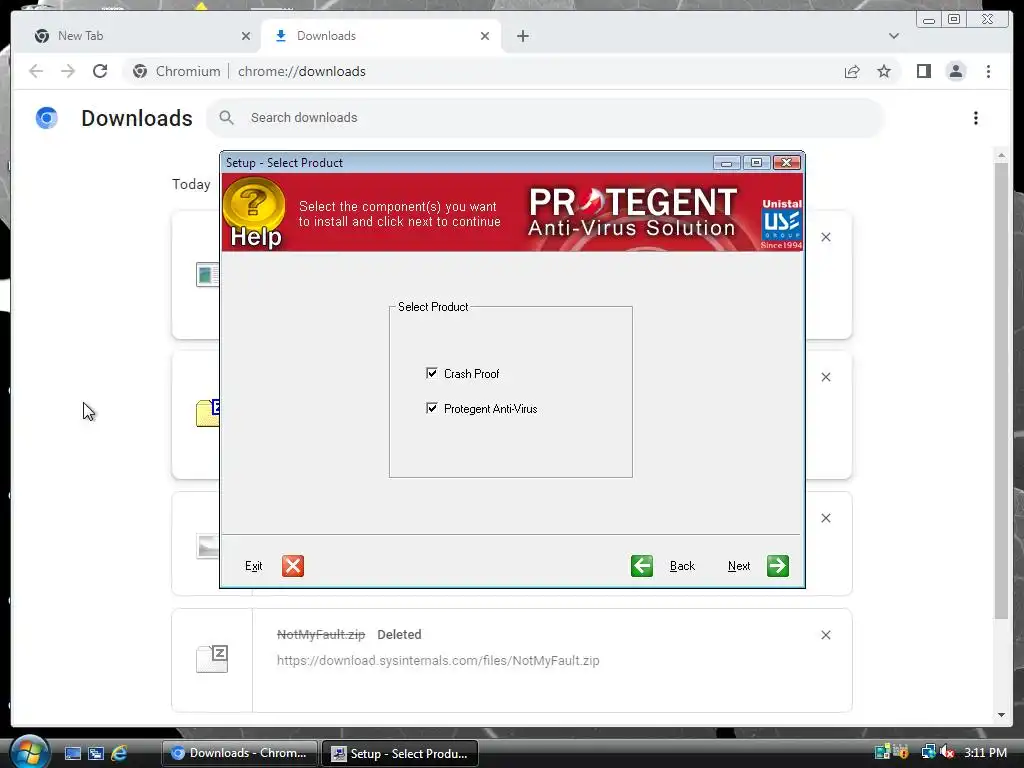Click the 3:11 PM taskbar clock
Viewport: 1024px width, 768px height.
(985, 752)
